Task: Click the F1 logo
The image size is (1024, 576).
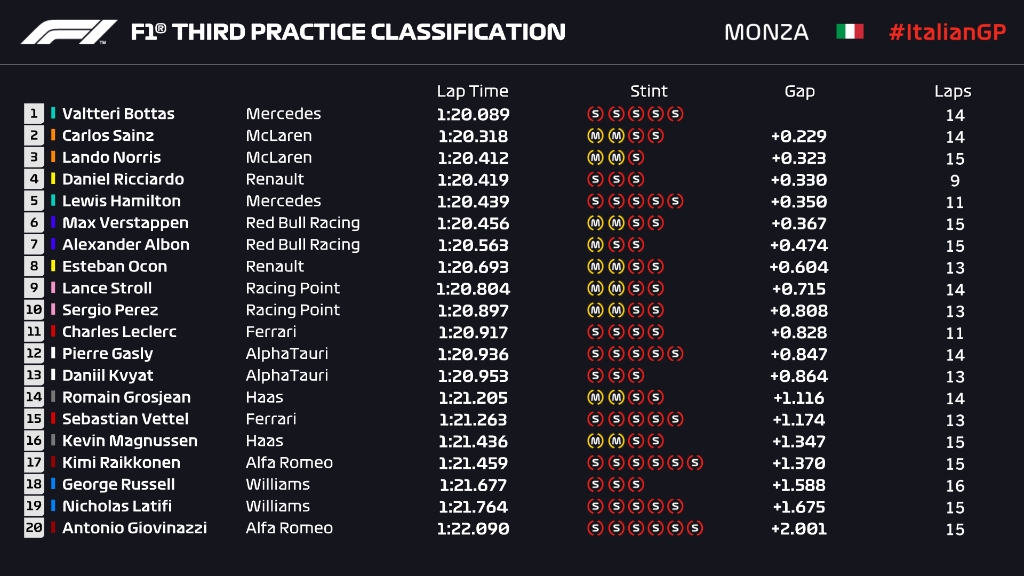Action: 69,32
